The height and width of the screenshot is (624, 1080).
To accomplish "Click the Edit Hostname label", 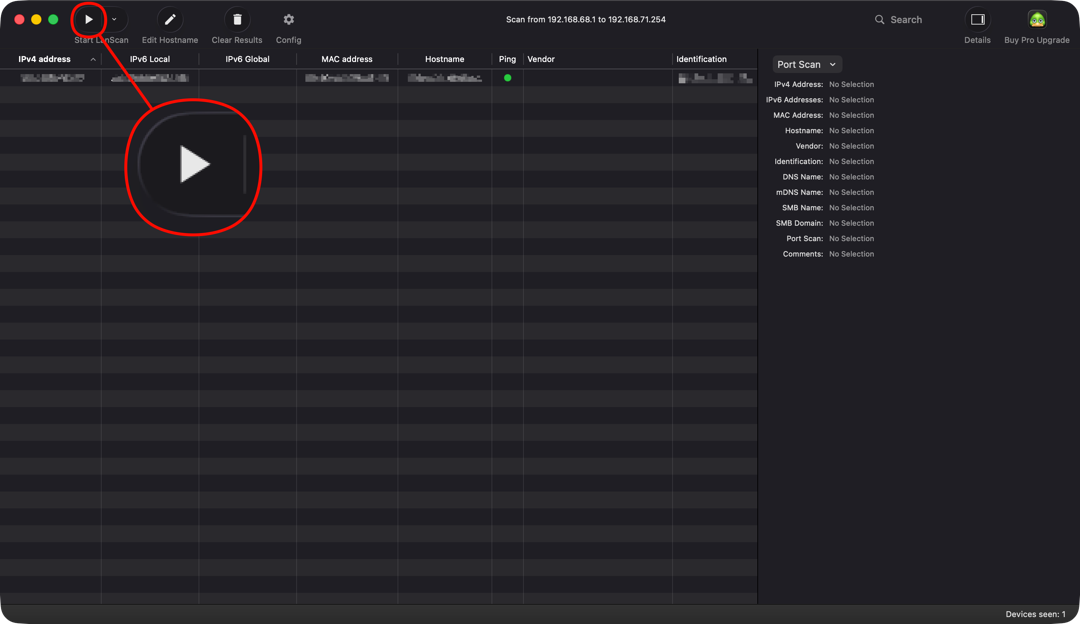I will point(170,40).
